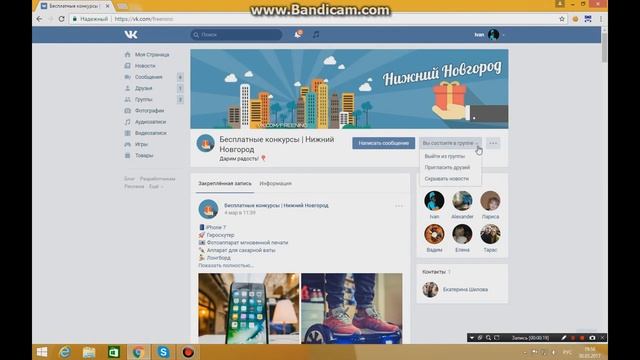
Task: Open Товары in the left menu
Action: point(144,156)
